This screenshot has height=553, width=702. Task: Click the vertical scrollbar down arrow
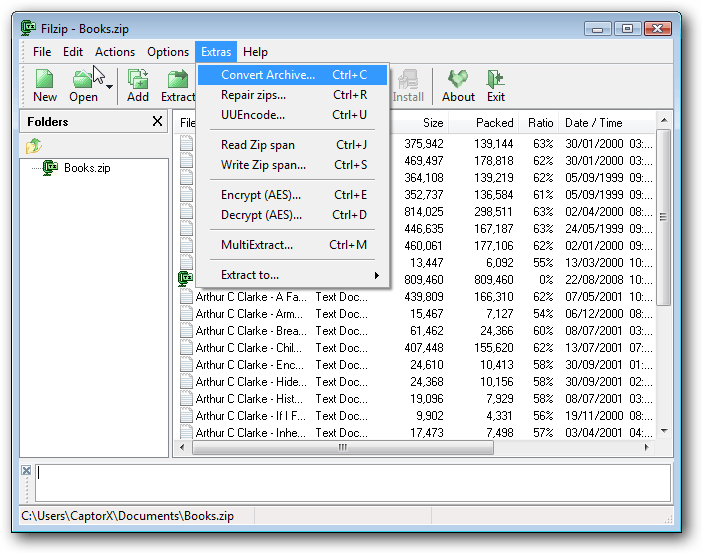click(x=664, y=431)
